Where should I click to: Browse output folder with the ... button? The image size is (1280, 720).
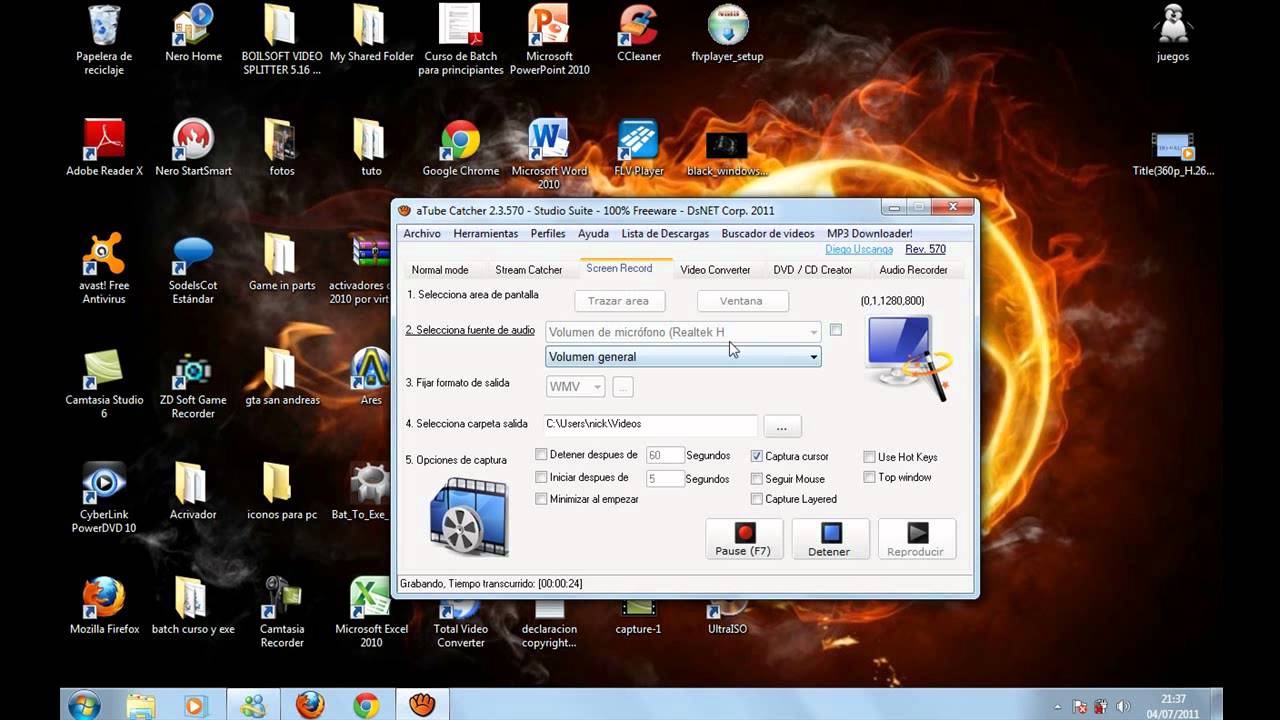[x=782, y=427]
